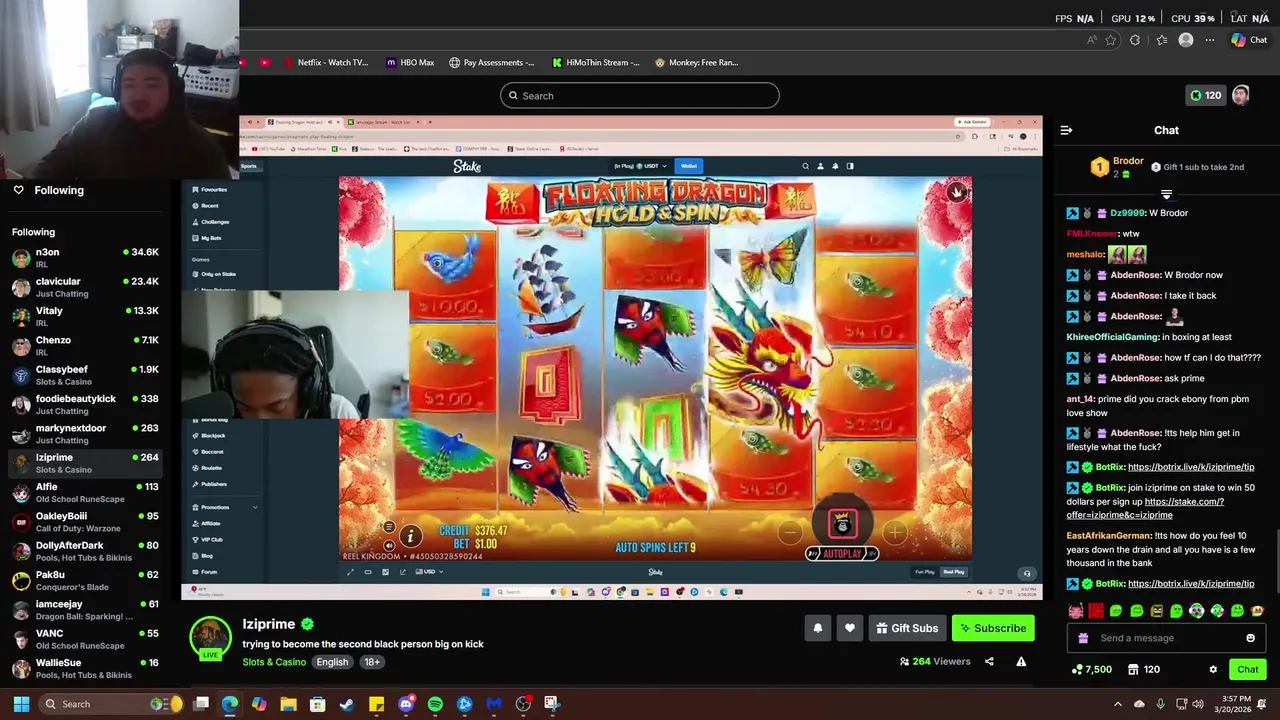Open Spotify from taskbar
Image resolution: width=1280 pixels, height=720 pixels.
tap(435, 704)
